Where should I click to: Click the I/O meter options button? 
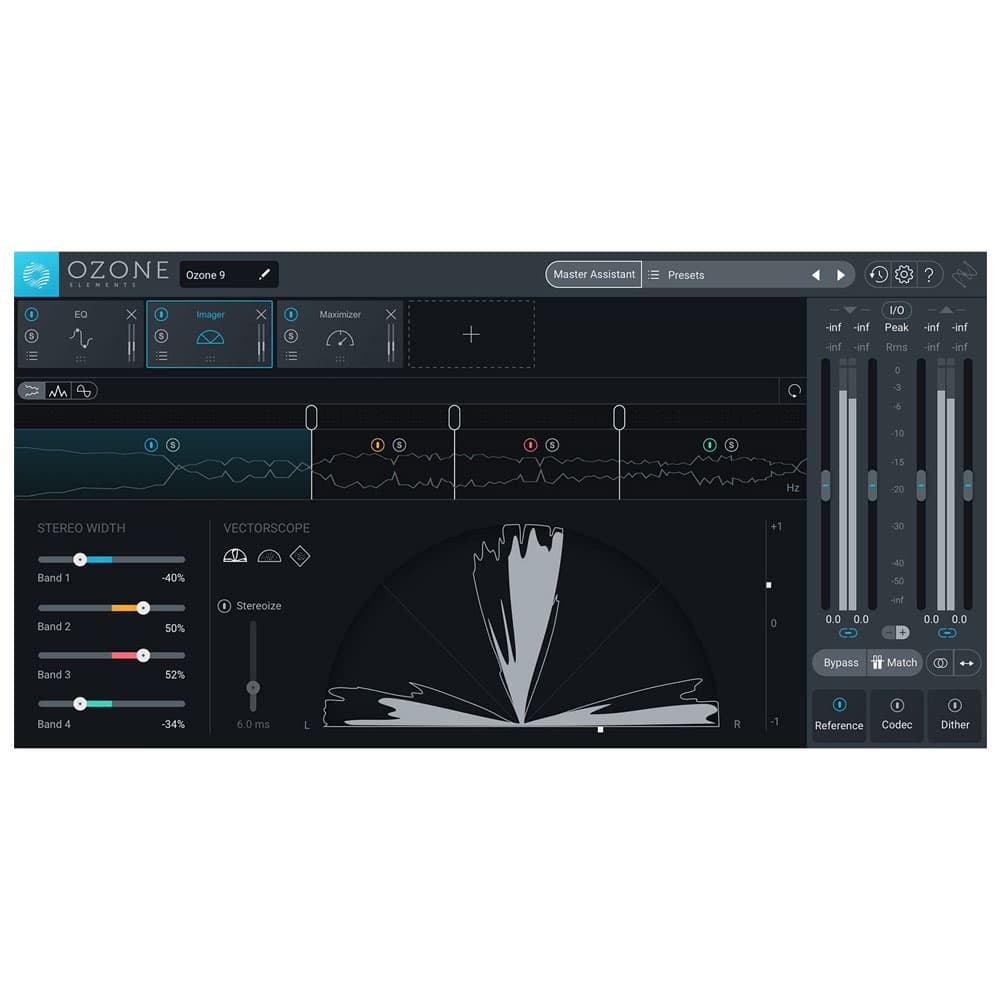(897, 310)
